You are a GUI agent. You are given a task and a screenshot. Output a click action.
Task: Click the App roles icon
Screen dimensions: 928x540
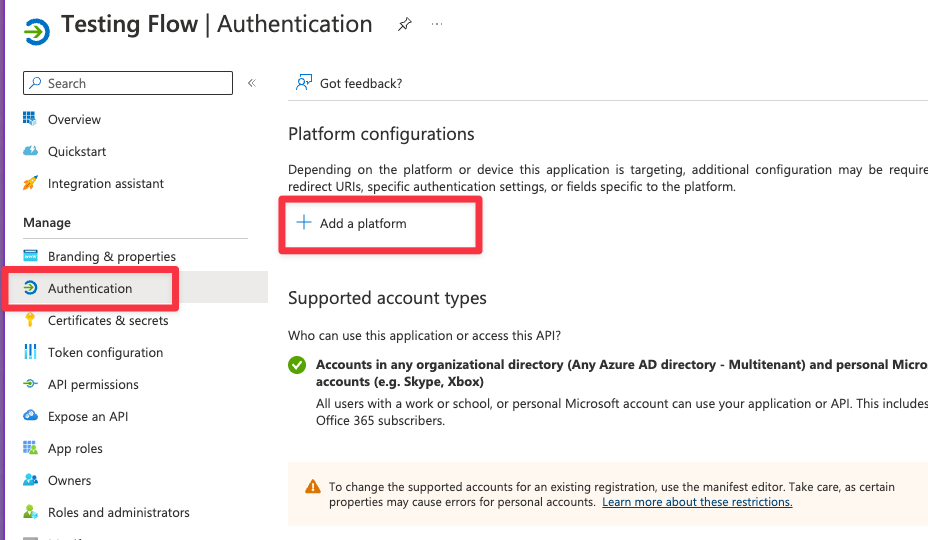point(30,448)
